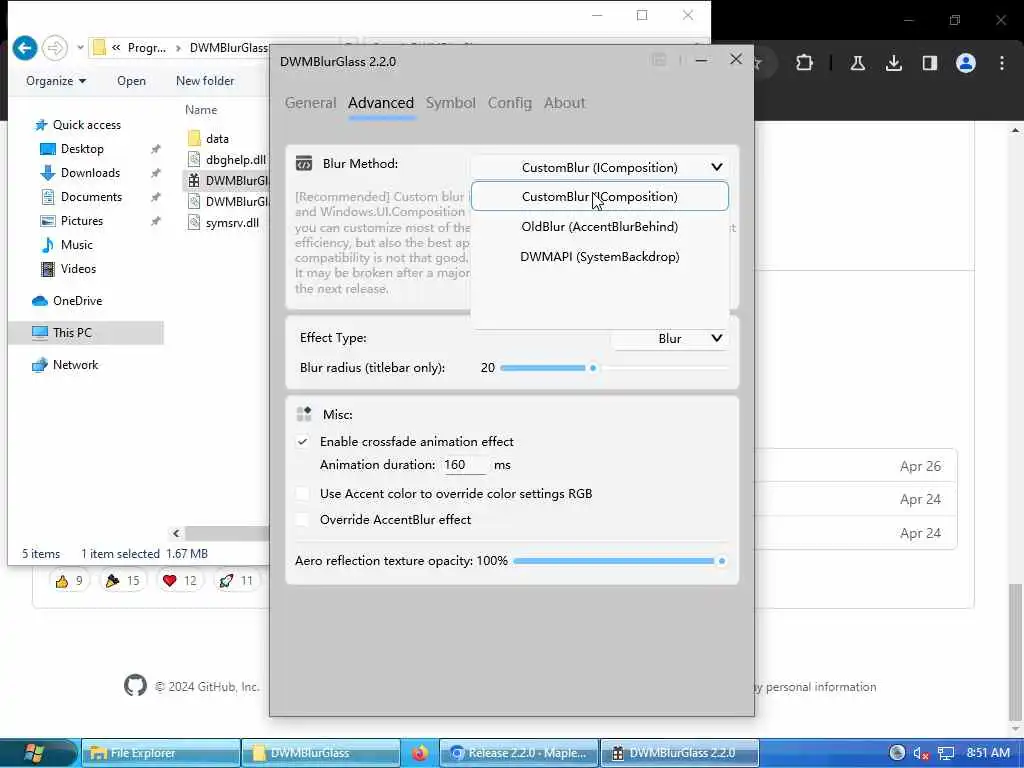Switch to Release 2.2.0 Chrome taskbar button
This screenshot has height=768, width=1024.
click(519, 753)
